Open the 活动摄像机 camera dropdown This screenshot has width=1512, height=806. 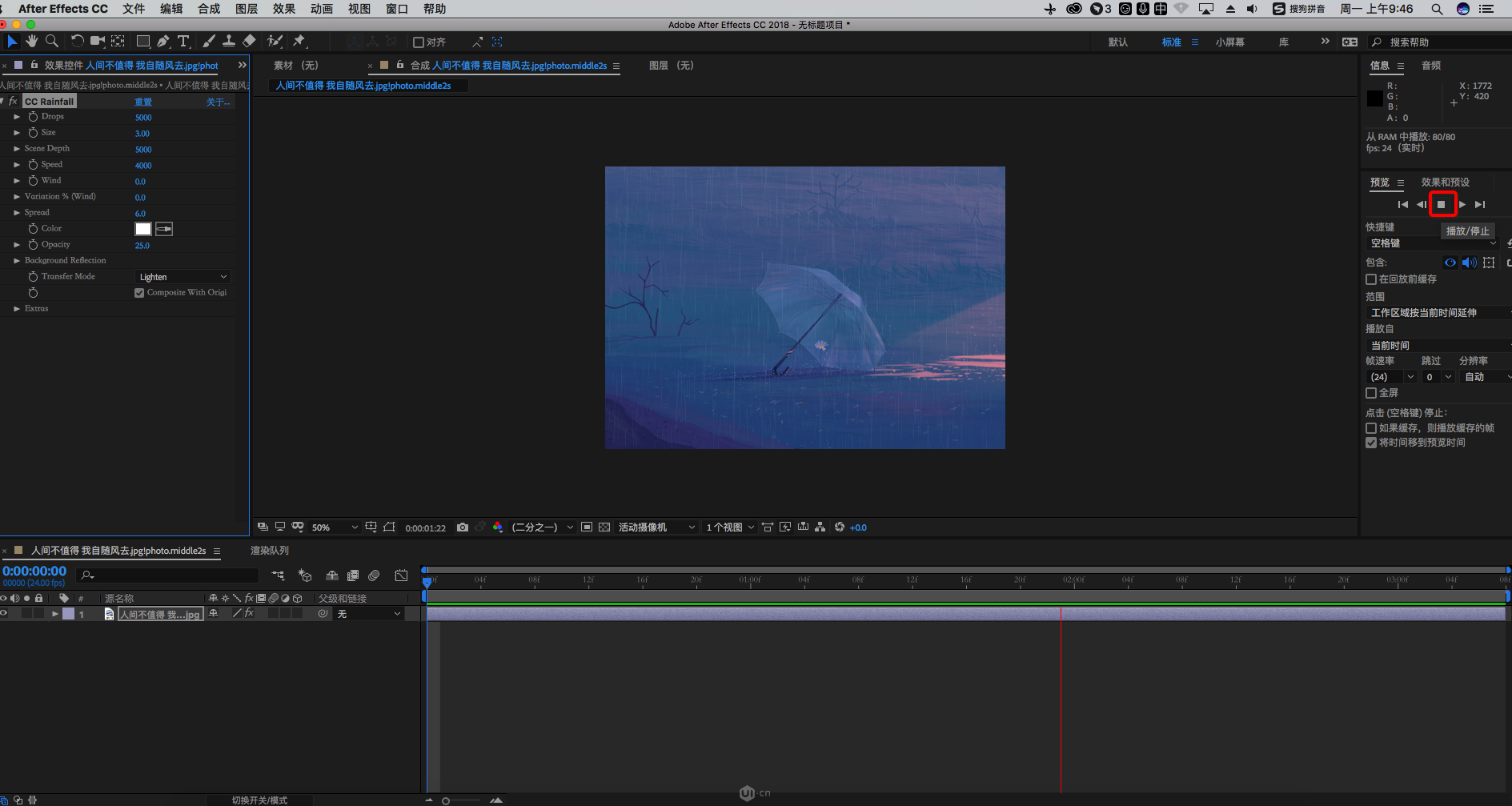(x=656, y=527)
